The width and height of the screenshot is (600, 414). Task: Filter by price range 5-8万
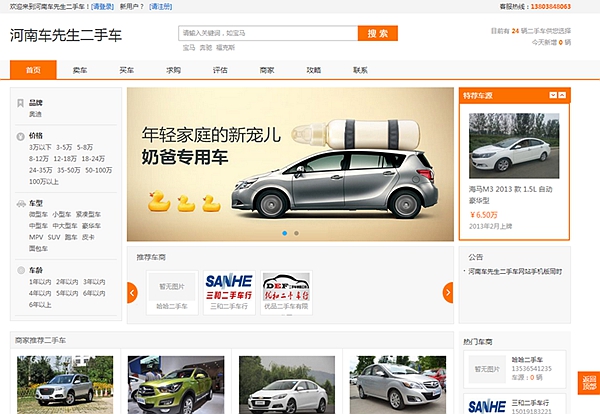pos(84,147)
